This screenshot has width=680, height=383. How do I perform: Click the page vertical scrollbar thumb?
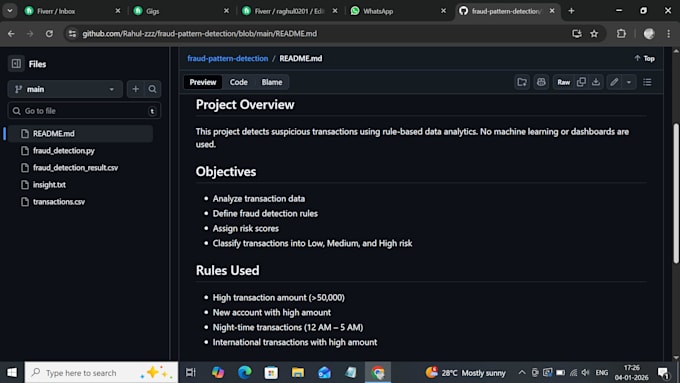[676, 193]
